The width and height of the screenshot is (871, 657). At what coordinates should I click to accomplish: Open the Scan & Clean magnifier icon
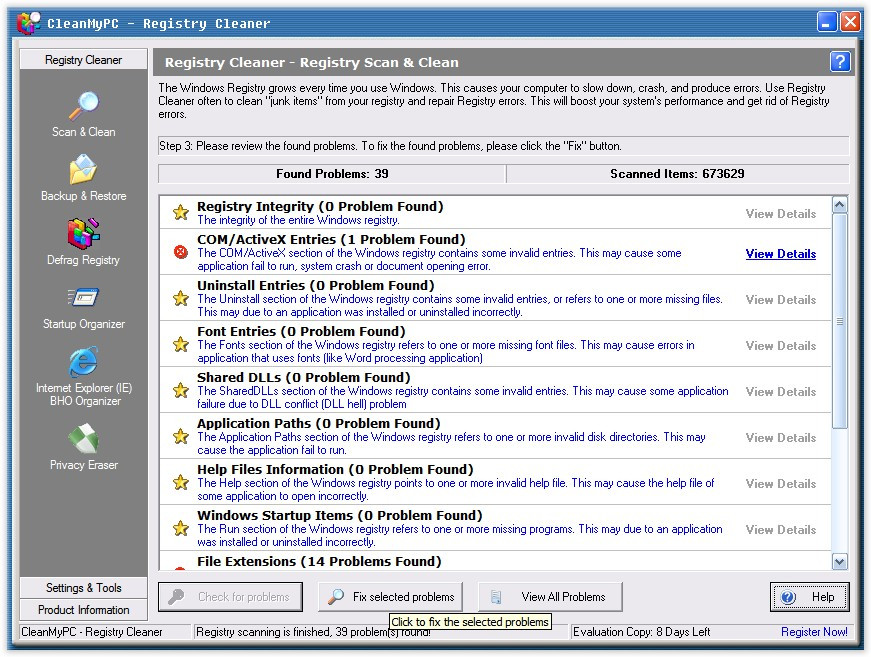[x=83, y=106]
